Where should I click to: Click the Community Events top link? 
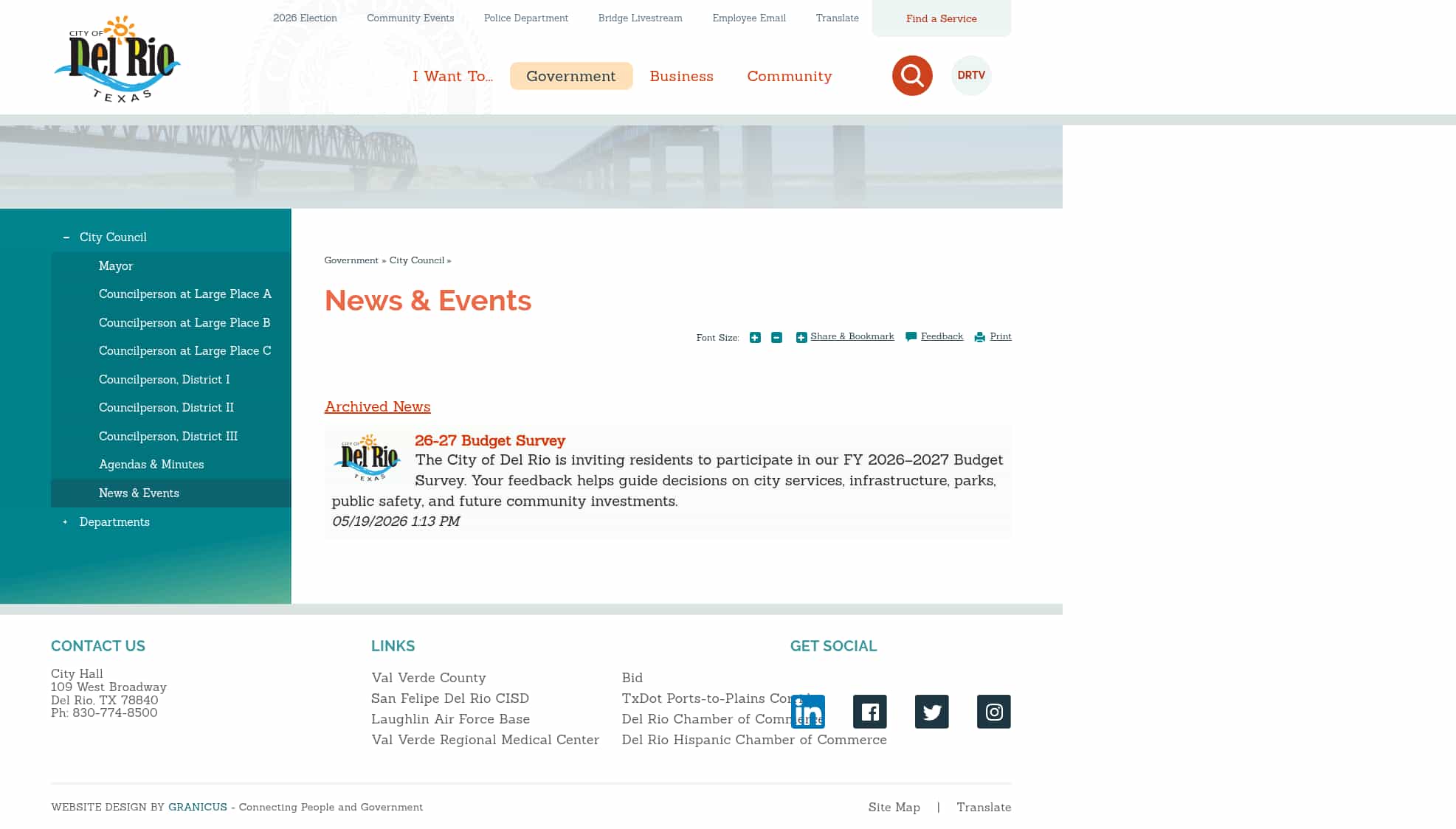click(410, 18)
